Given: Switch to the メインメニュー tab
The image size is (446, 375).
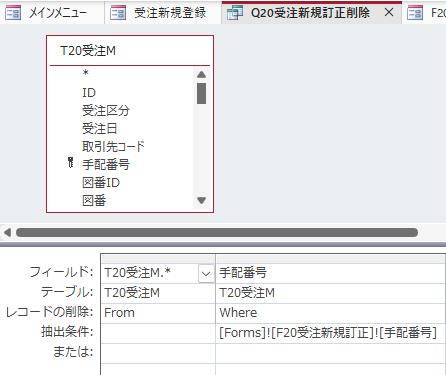Looking at the screenshot, I should 52,13.
